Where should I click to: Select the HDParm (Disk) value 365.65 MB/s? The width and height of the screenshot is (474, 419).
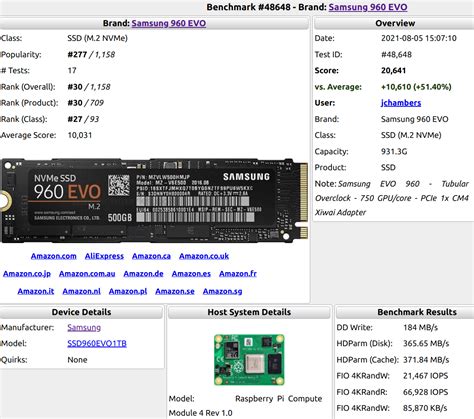(x=426, y=343)
